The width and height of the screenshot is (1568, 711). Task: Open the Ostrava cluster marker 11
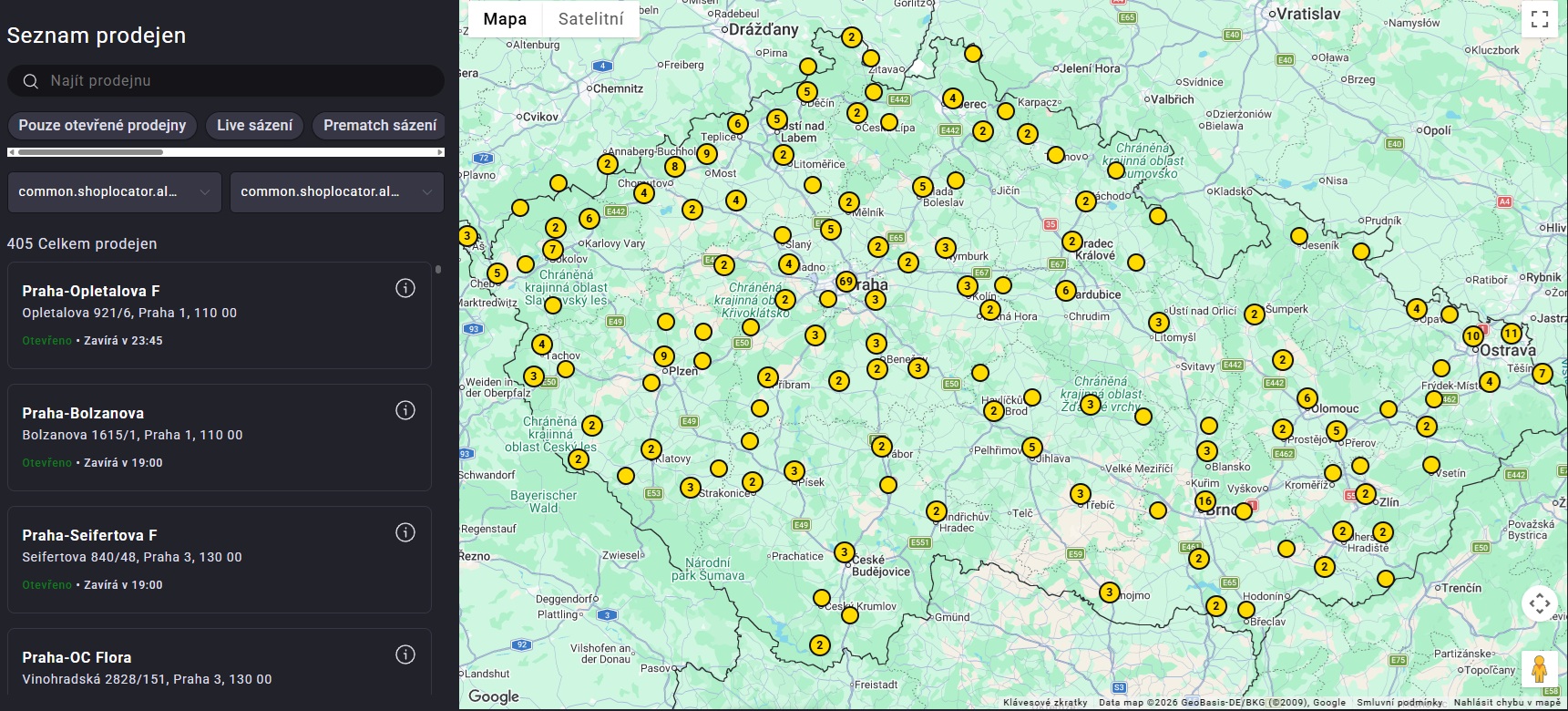pyautogui.click(x=1512, y=333)
